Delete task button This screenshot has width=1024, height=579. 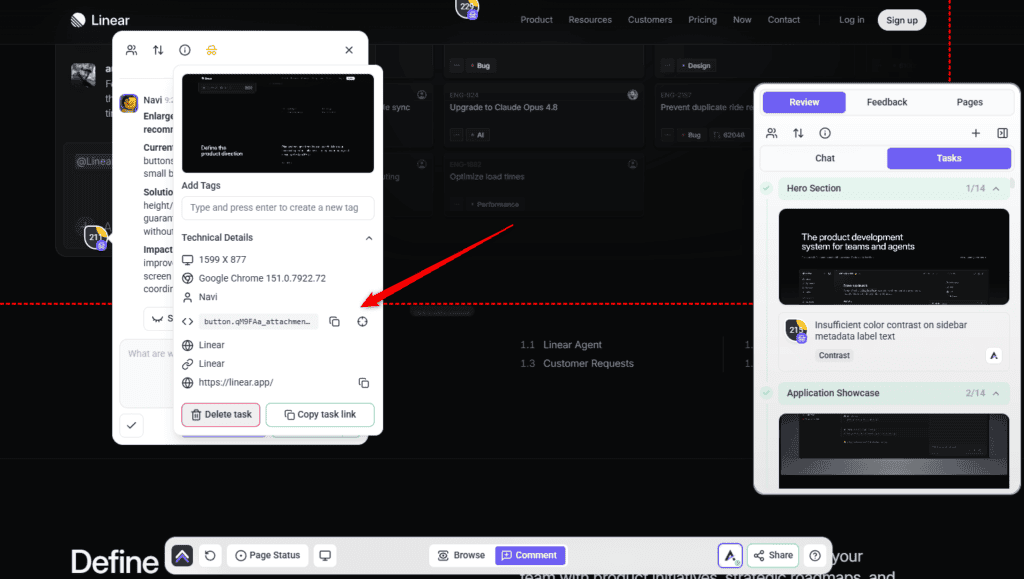(221, 415)
